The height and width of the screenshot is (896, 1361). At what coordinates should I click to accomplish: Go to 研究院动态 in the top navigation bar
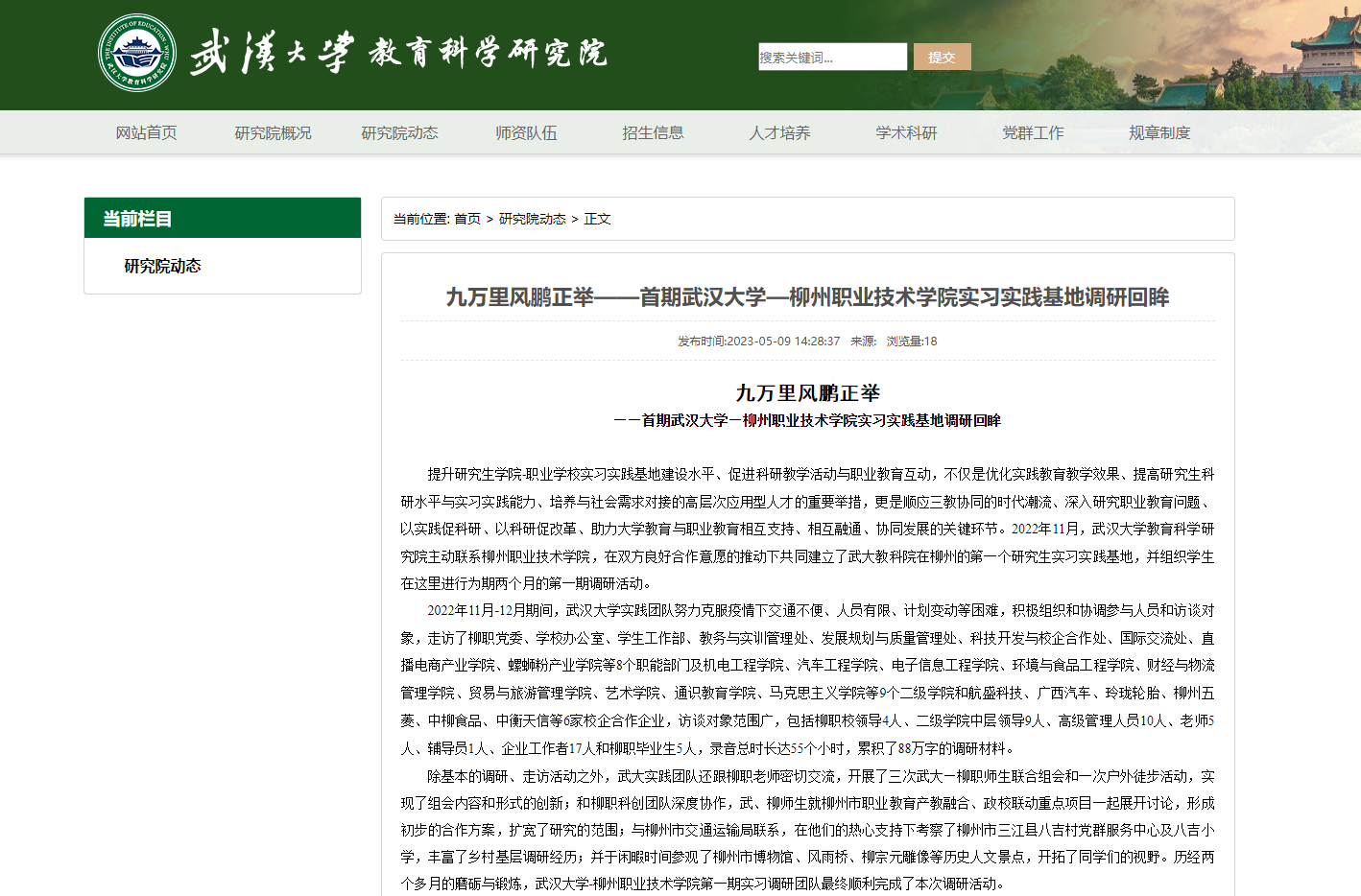coord(399,132)
